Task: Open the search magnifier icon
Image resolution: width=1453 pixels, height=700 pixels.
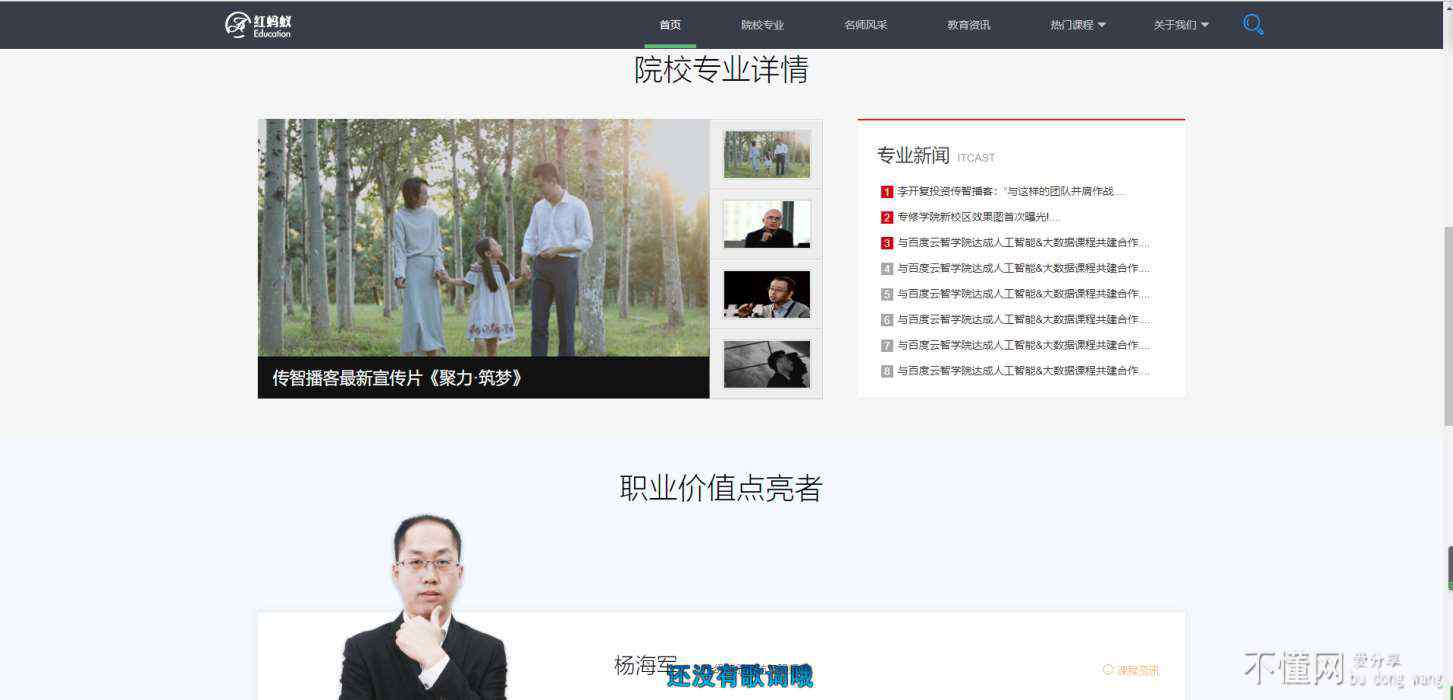Action: (x=1253, y=25)
